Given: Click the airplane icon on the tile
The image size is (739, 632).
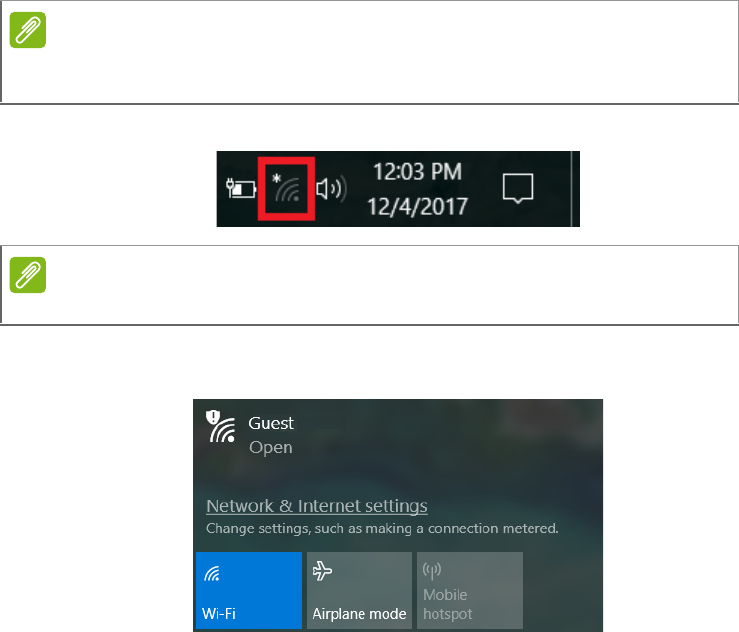Looking at the screenshot, I should tap(322, 571).
